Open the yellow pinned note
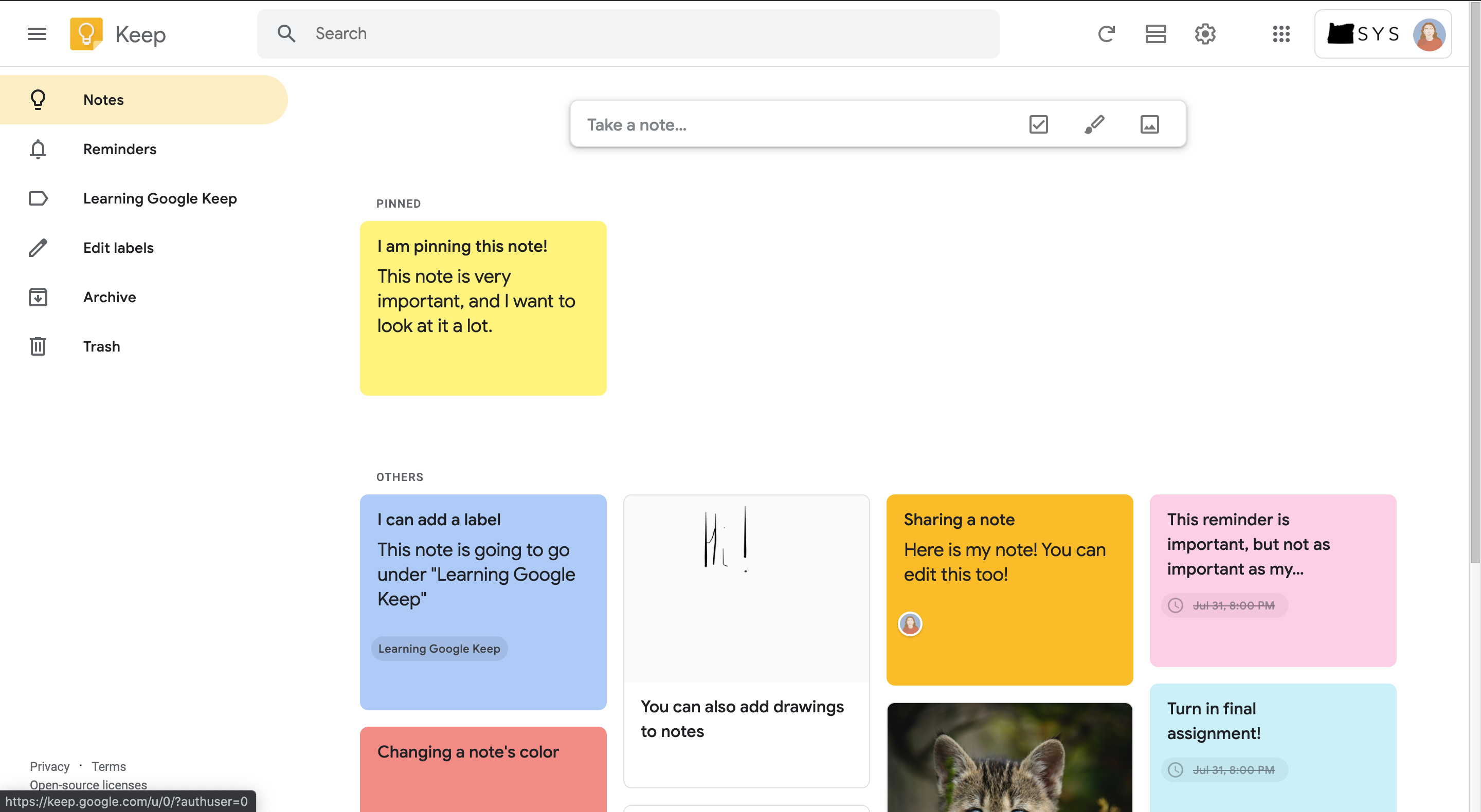The width and height of the screenshot is (1481, 812). click(483, 308)
